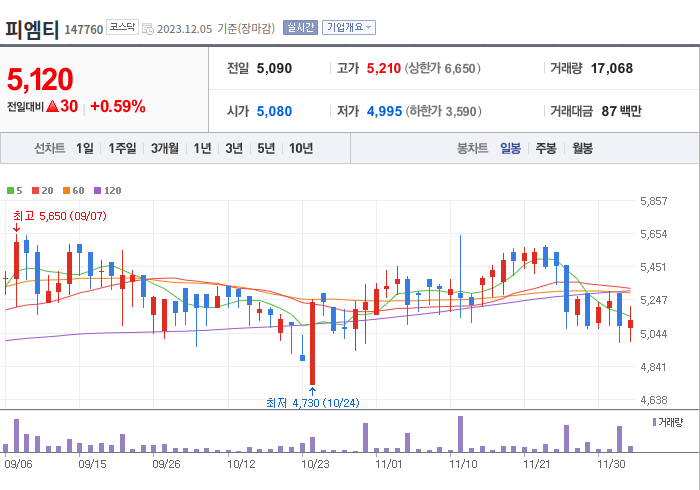The height and width of the screenshot is (490, 700).
Task: Click the upper limit text 상한가 6,650
Action: point(442,68)
